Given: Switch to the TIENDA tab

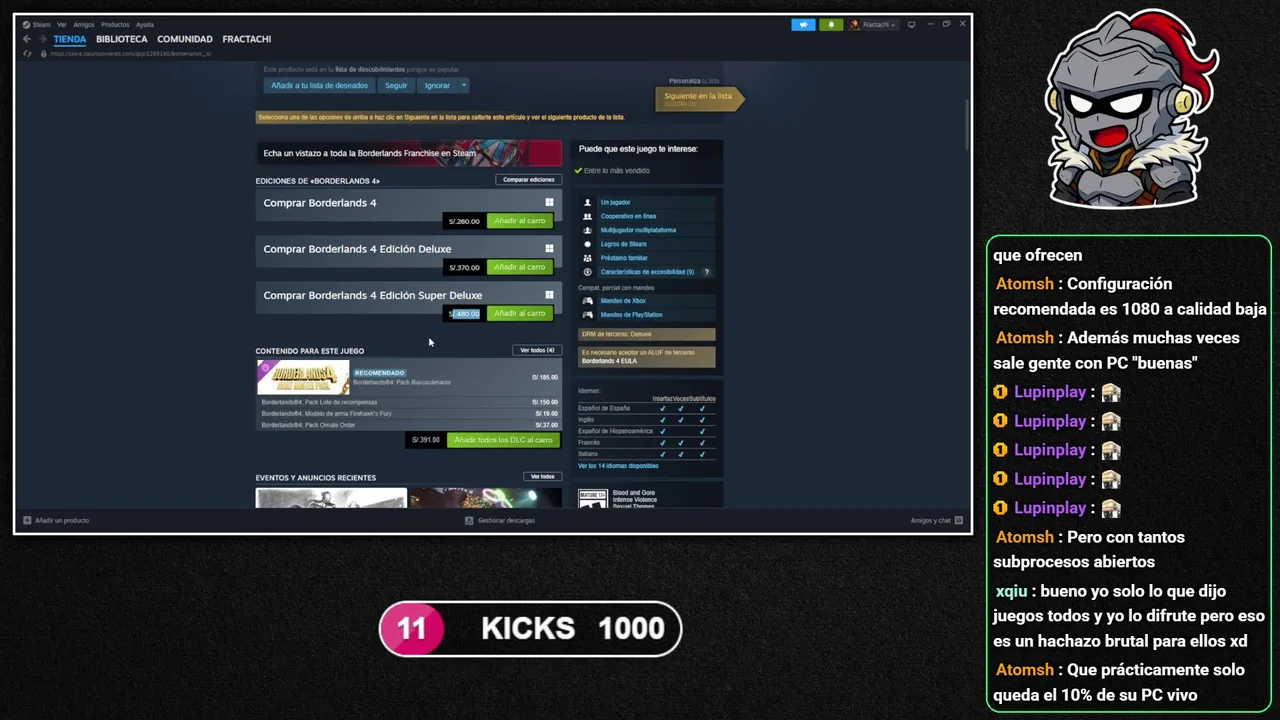Looking at the screenshot, I should 70,39.
